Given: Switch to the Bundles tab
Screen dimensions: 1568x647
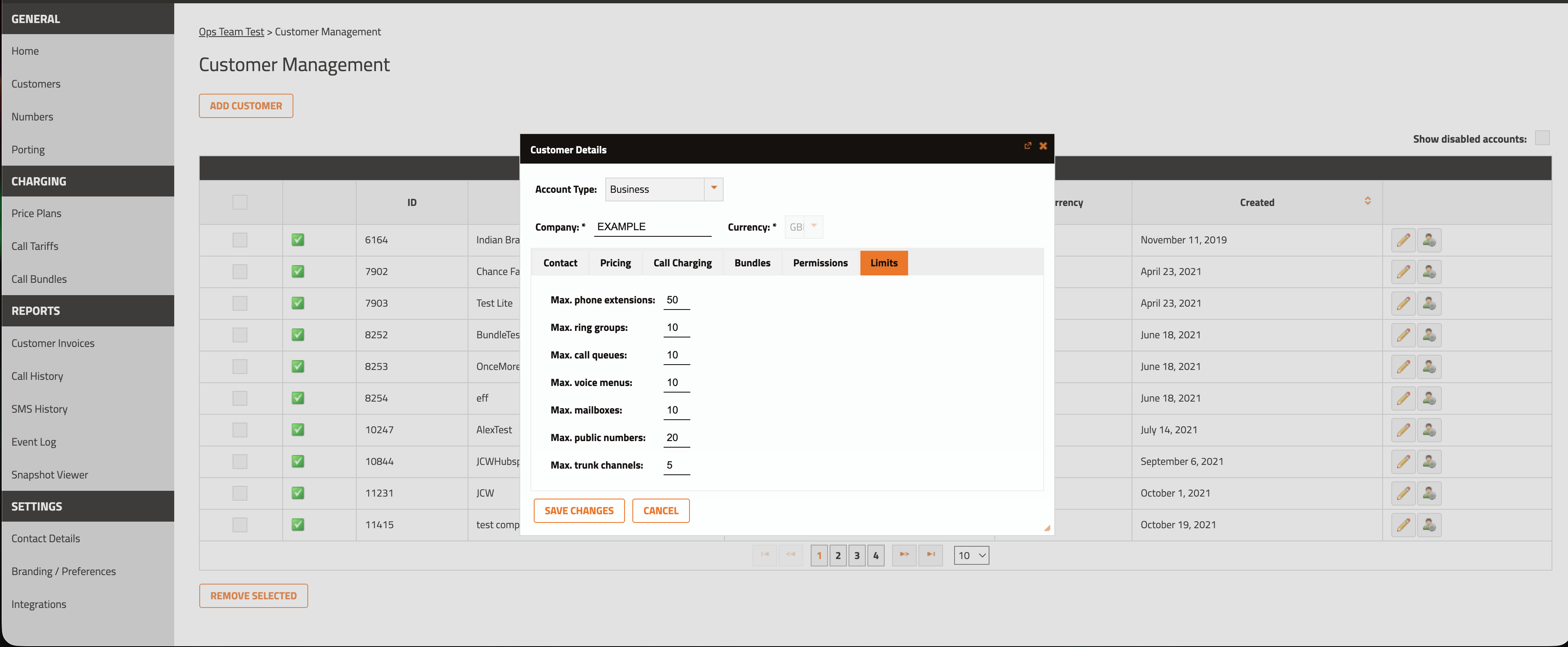Looking at the screenshot, I should pos(752,263).
